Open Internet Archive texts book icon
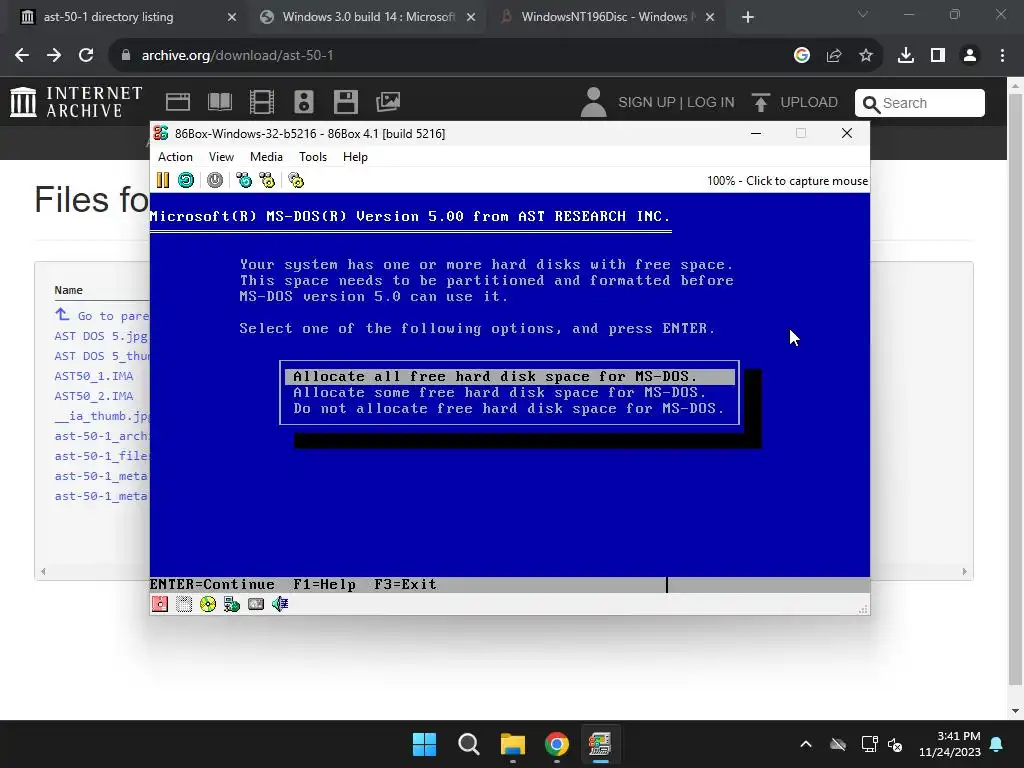1024x768 pixels. [220, 102]
